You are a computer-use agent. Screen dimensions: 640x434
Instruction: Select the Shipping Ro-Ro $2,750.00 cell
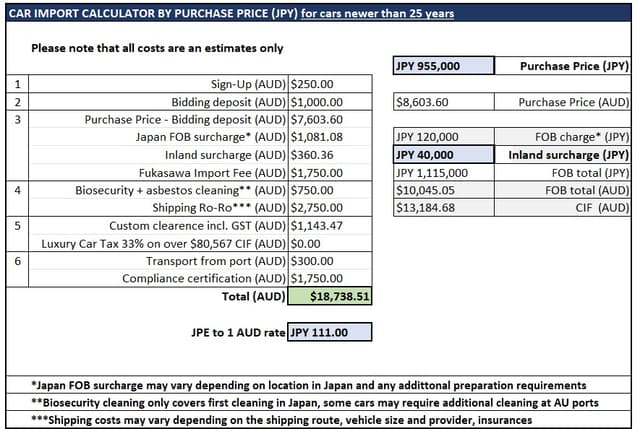(330, 208)
